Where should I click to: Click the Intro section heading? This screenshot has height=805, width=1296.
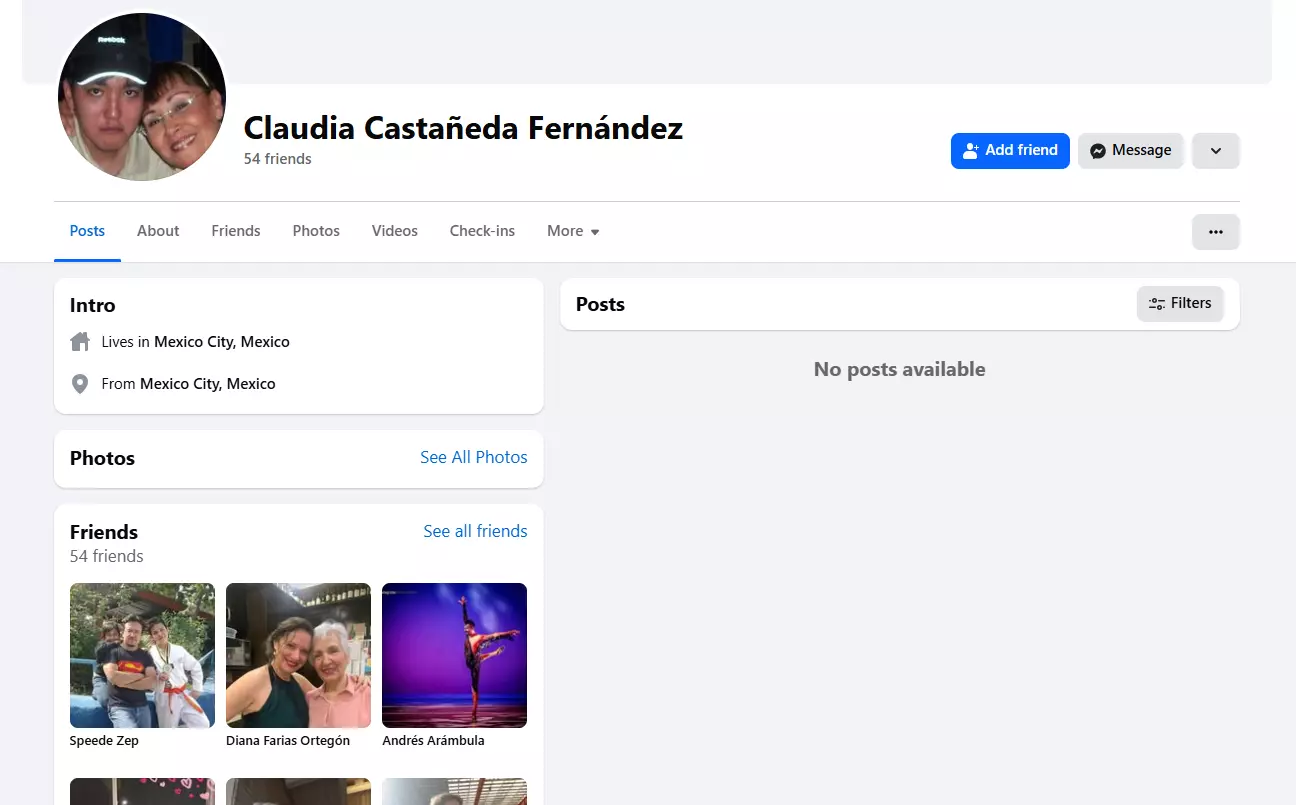(93, 306)
